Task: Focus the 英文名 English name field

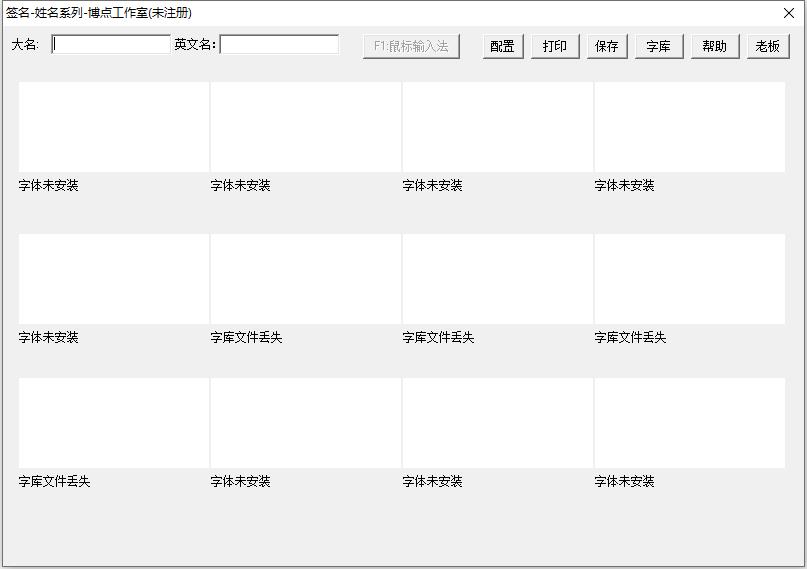Action: point(279,45)
